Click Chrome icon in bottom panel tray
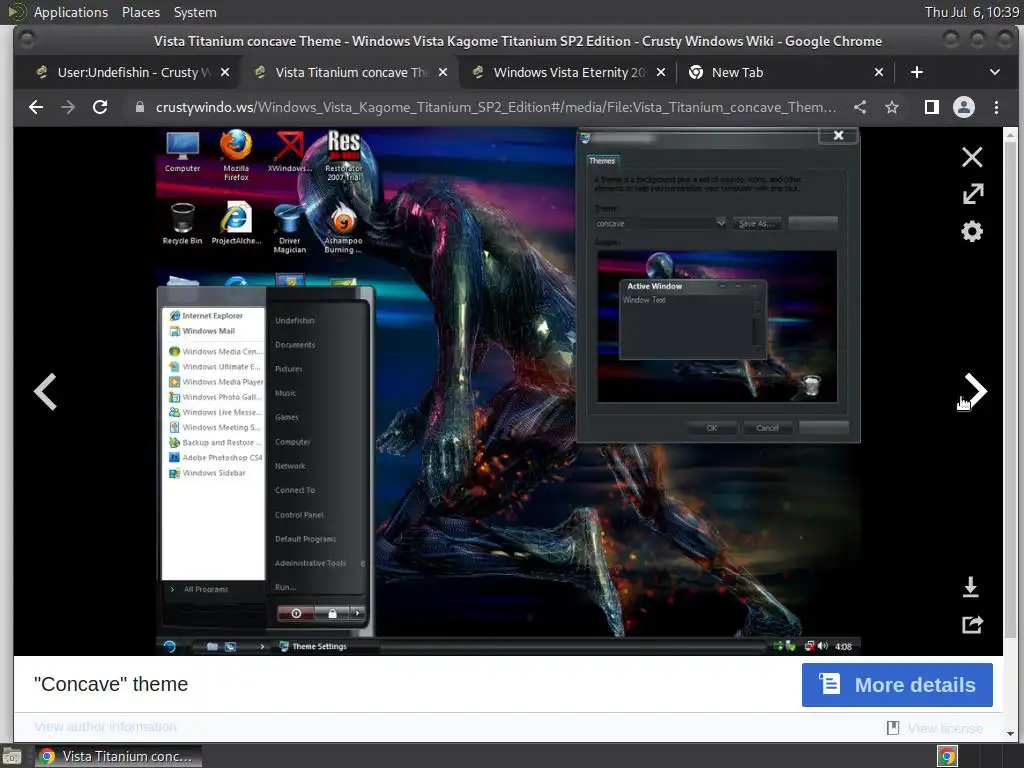 tap(947, 757)
